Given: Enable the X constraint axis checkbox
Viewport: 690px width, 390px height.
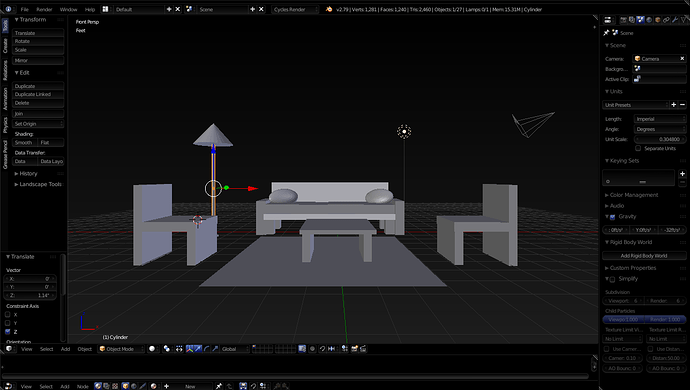Looking at the screenshot, I should click(x=7, y=314).
